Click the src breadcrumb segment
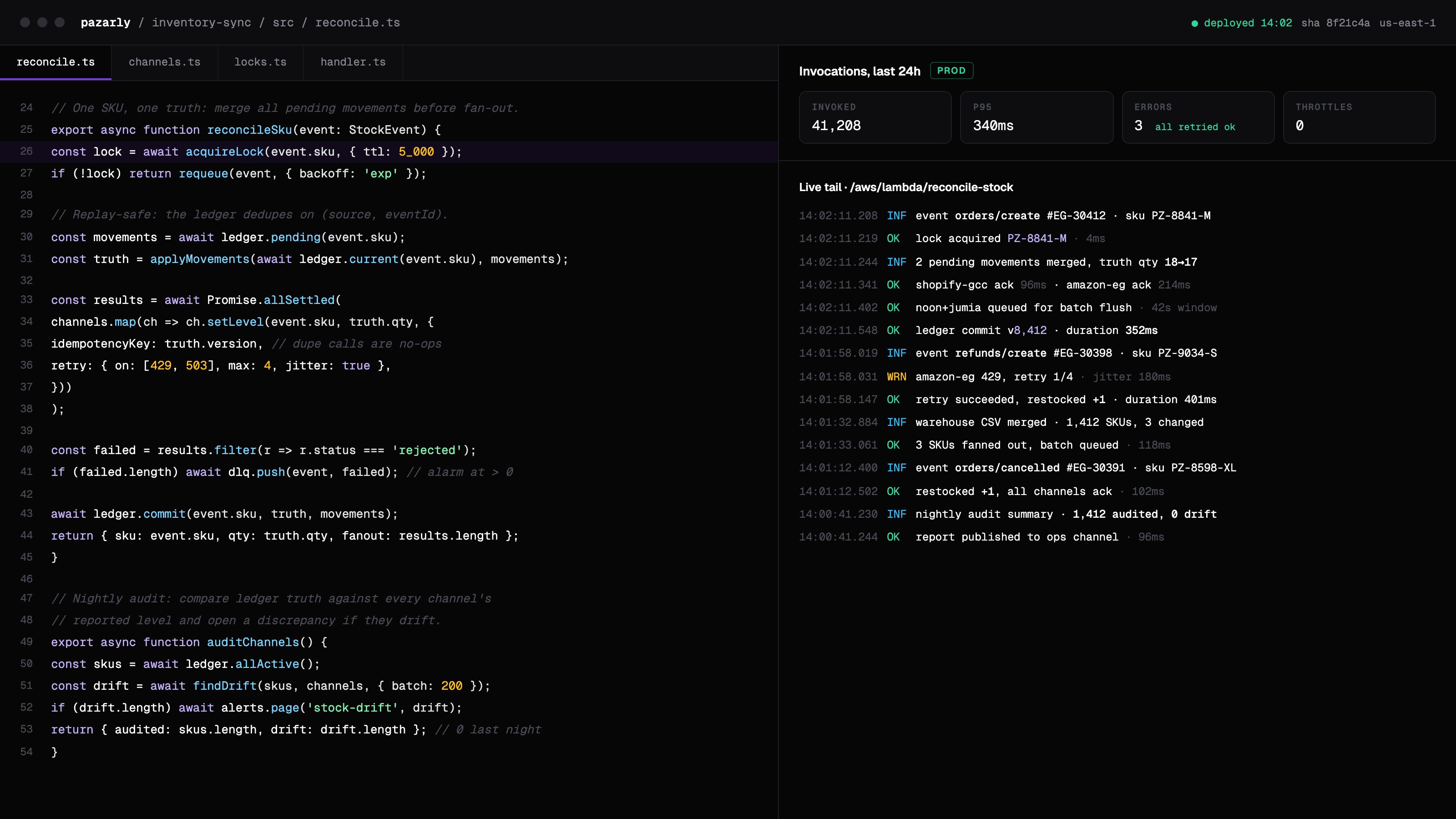The width and height of the screenshot is (1456, 819). [x=283, y=23]
